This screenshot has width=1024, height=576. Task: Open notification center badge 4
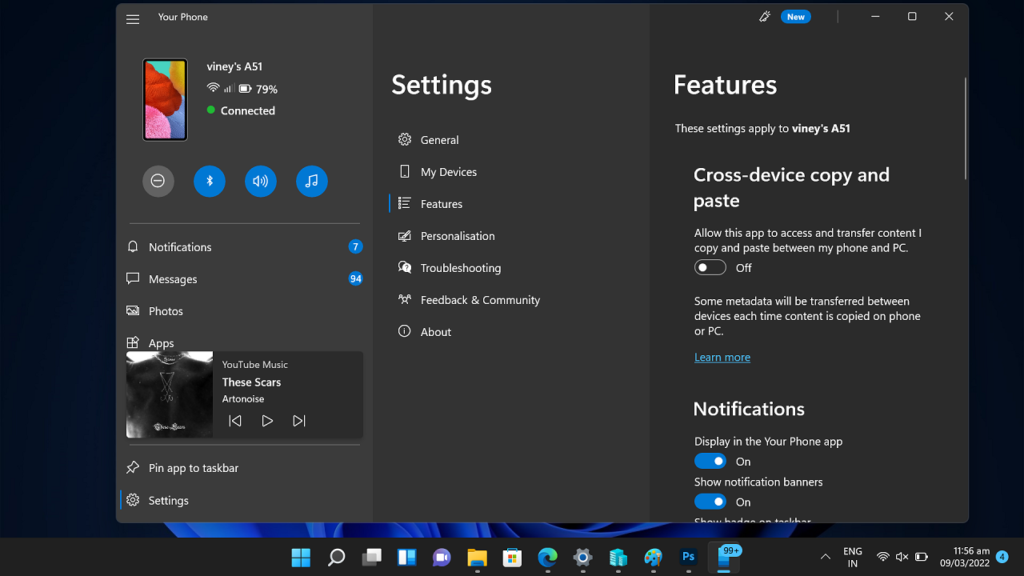click(1002, 557)
